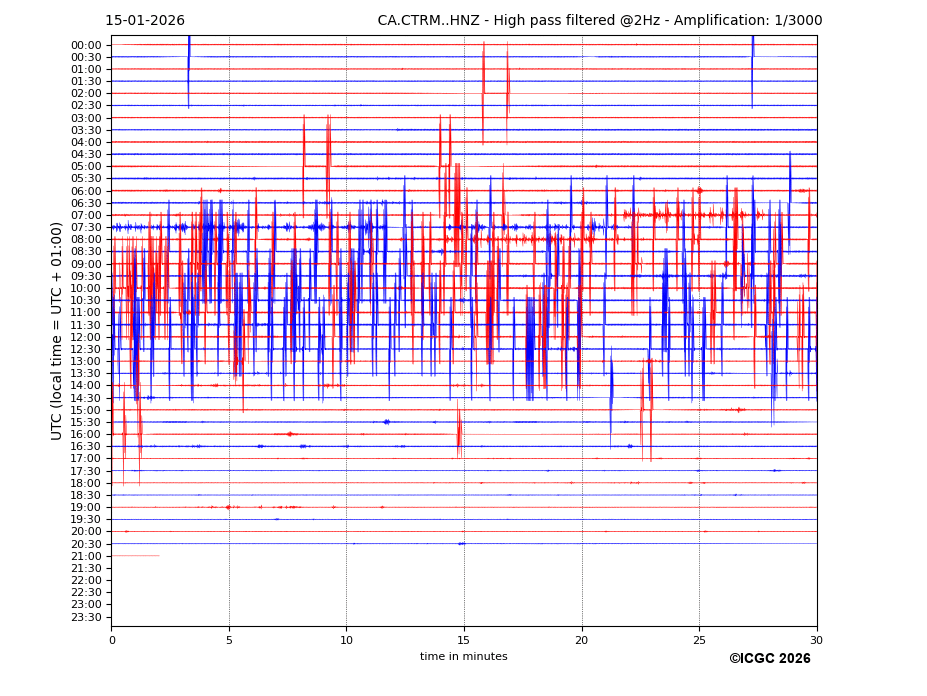
Task: Select the 23:30 time row label
Action: (x=86, y=617)
